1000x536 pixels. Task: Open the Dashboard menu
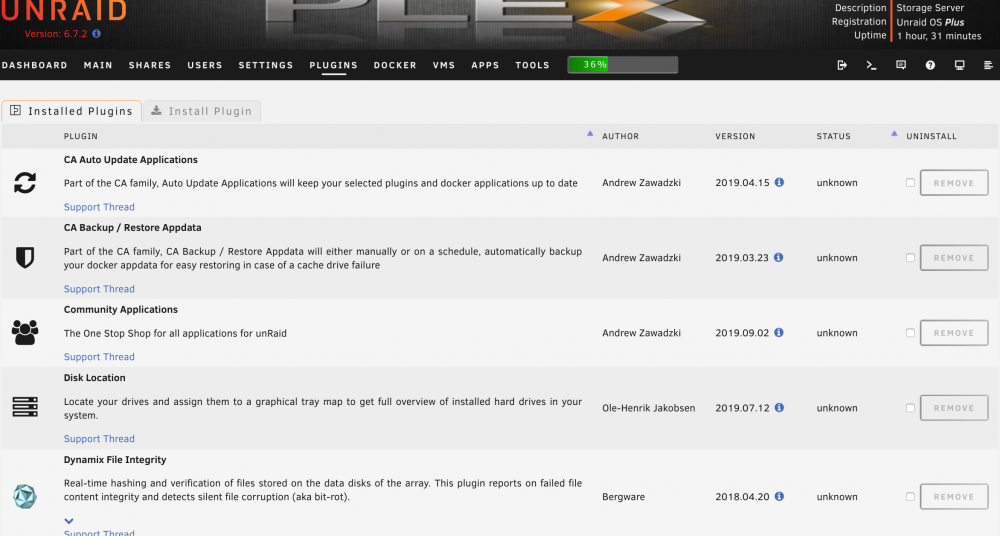[x=34, y=65]
